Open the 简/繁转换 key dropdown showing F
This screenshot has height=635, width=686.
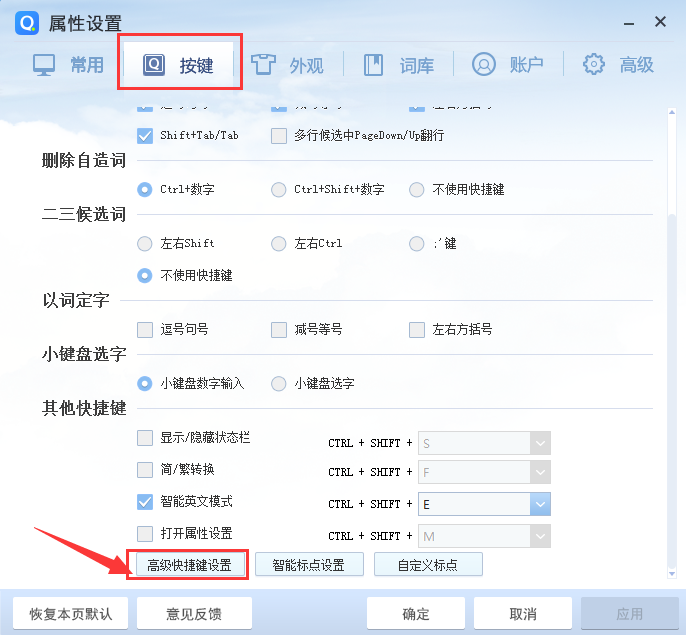coord(540,472)
